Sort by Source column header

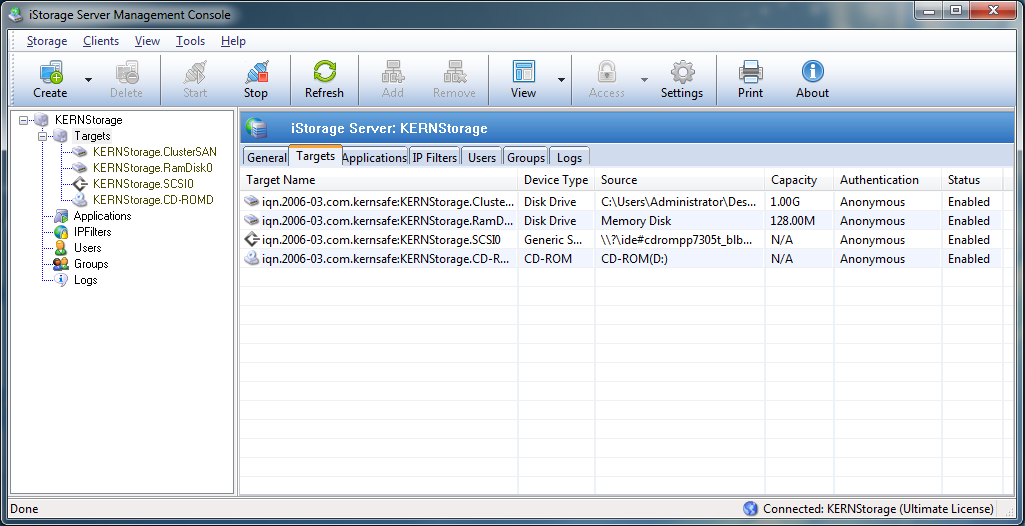click(x=680, y=180)
